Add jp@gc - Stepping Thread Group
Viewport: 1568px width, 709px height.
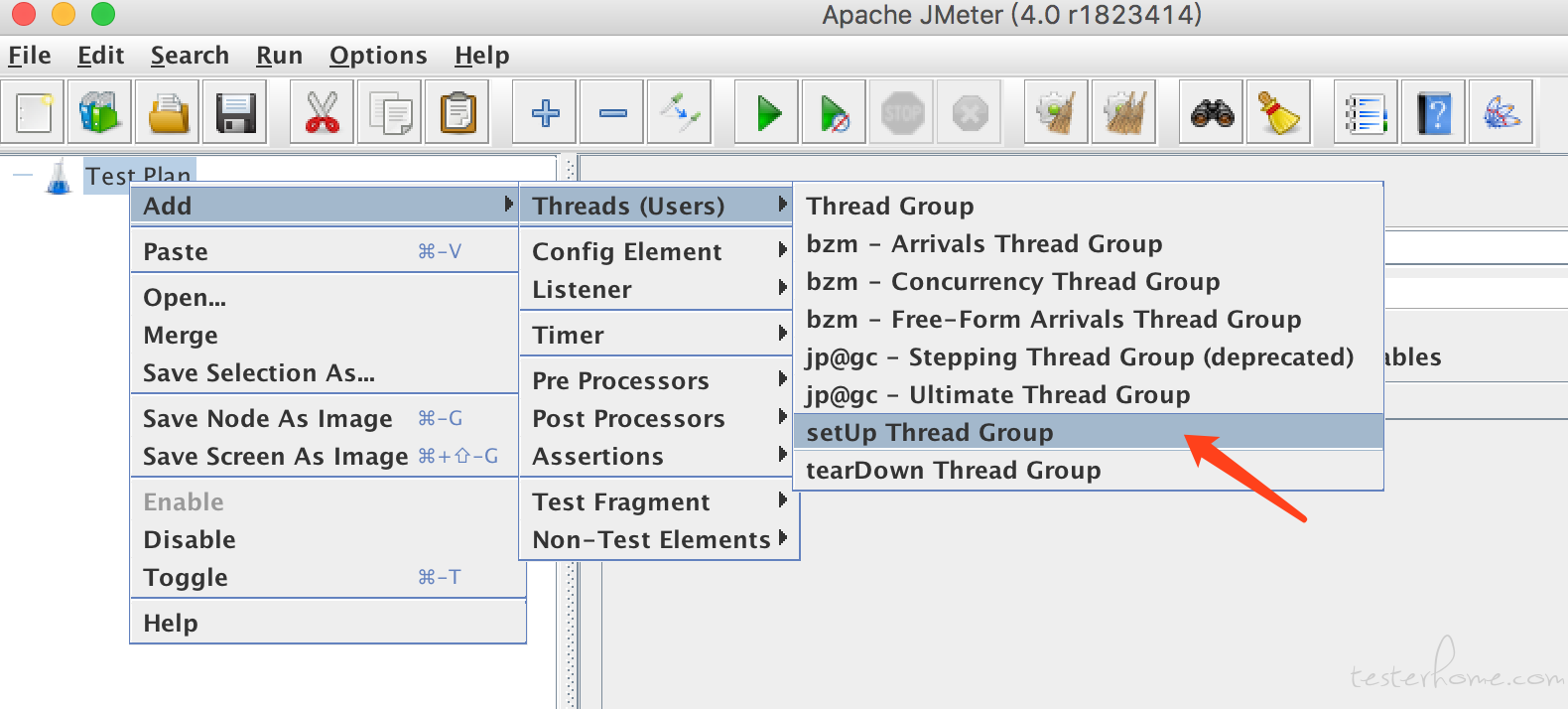pos(1088,356)
